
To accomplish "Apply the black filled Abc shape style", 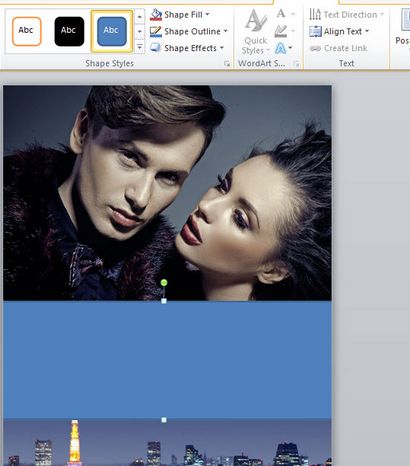I will (69, 31).
